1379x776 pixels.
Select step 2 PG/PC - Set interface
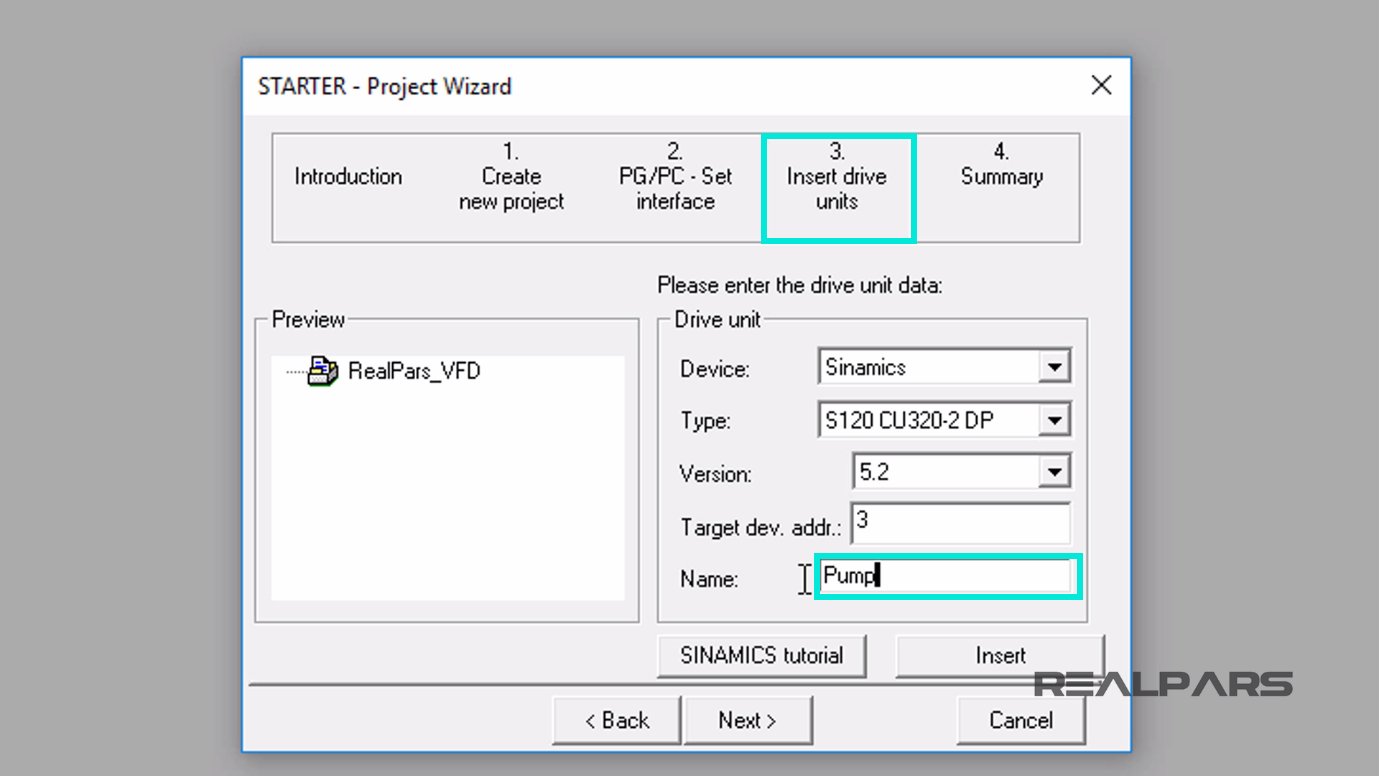pyautogui.click(x=675, y=177)
